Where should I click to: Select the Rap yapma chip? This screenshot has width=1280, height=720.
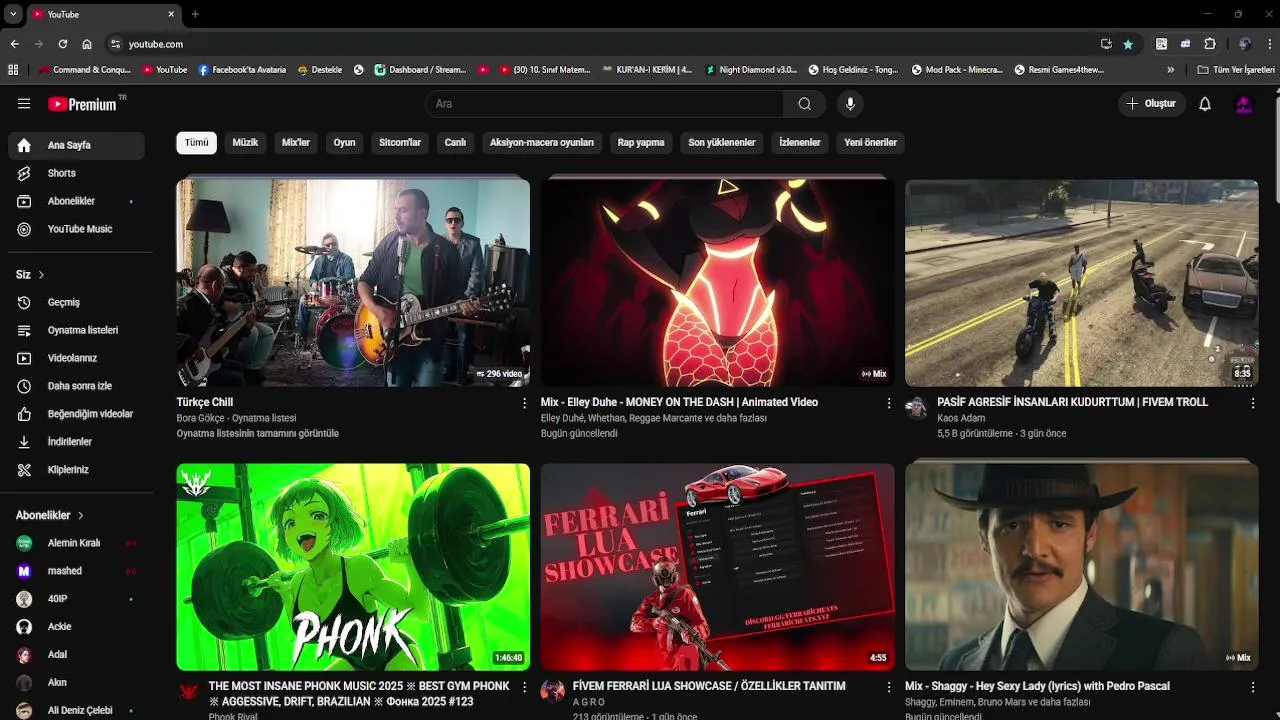(x=641, y=143)
